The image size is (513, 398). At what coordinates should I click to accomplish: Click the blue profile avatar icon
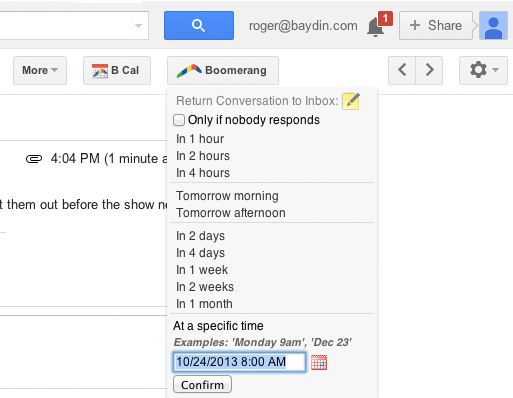(493, 26)
